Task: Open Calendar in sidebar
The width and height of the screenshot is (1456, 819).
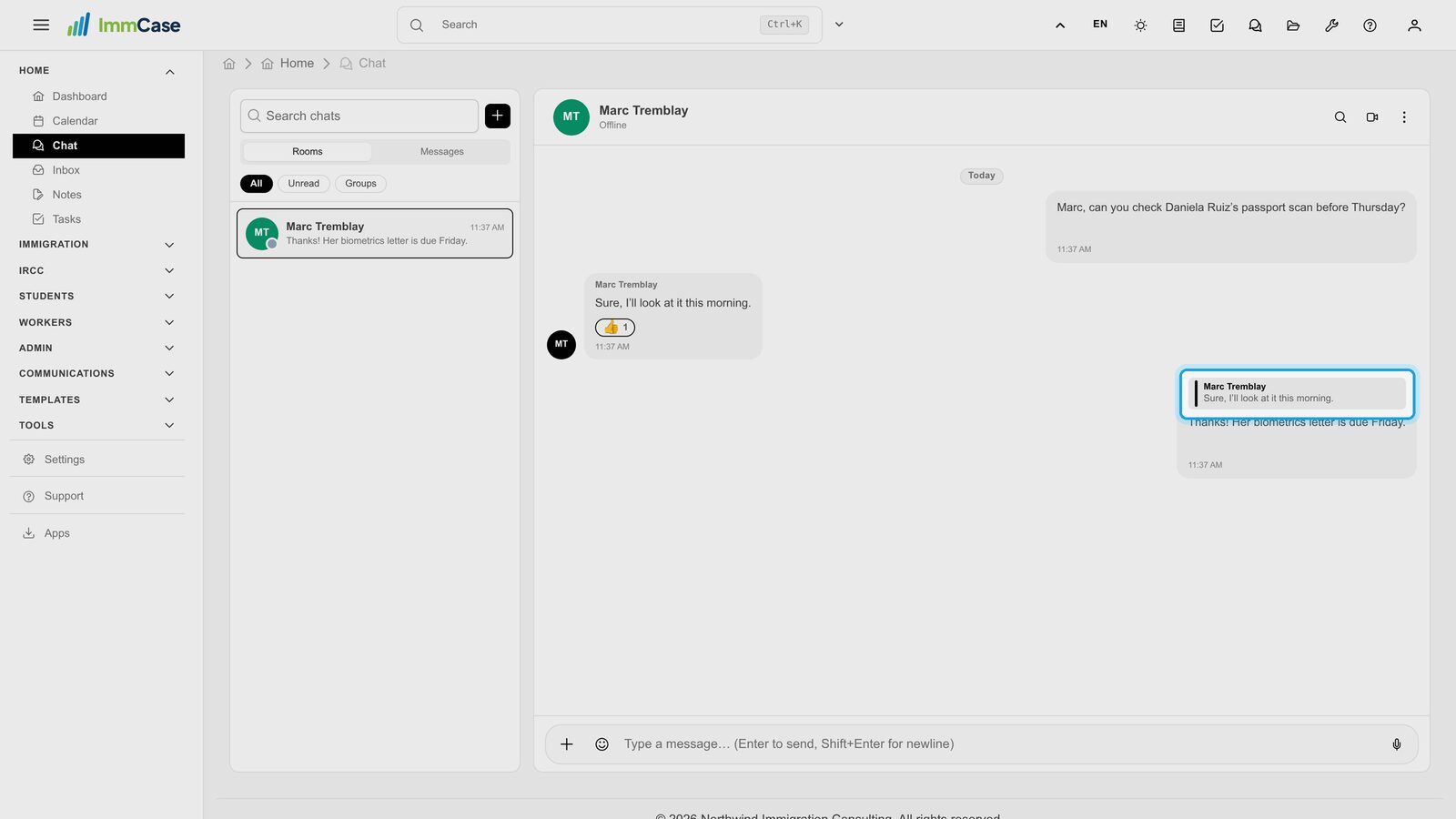Action: 98,121
